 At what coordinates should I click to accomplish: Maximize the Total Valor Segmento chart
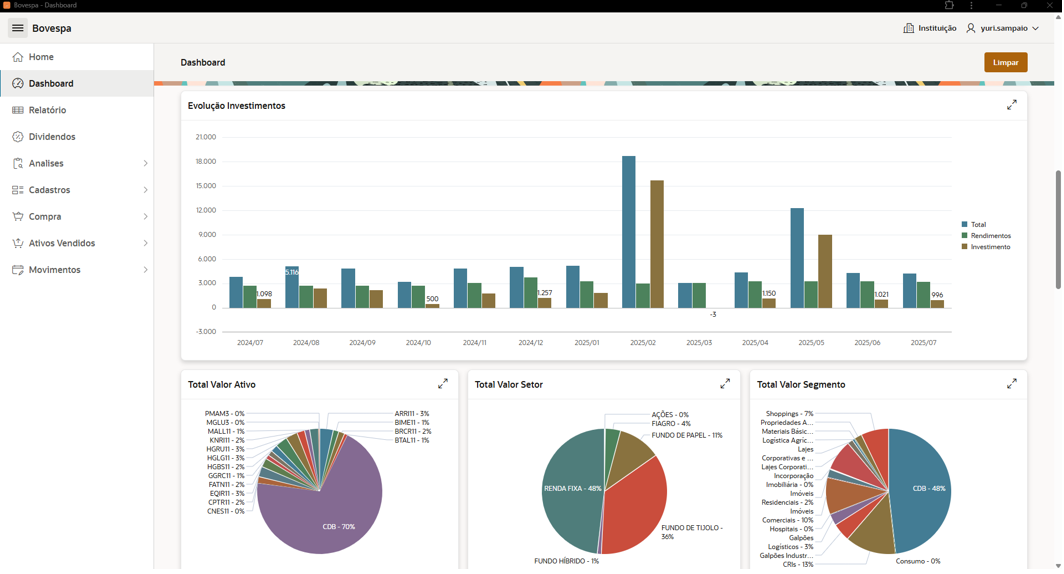[x=1012, y=383]
